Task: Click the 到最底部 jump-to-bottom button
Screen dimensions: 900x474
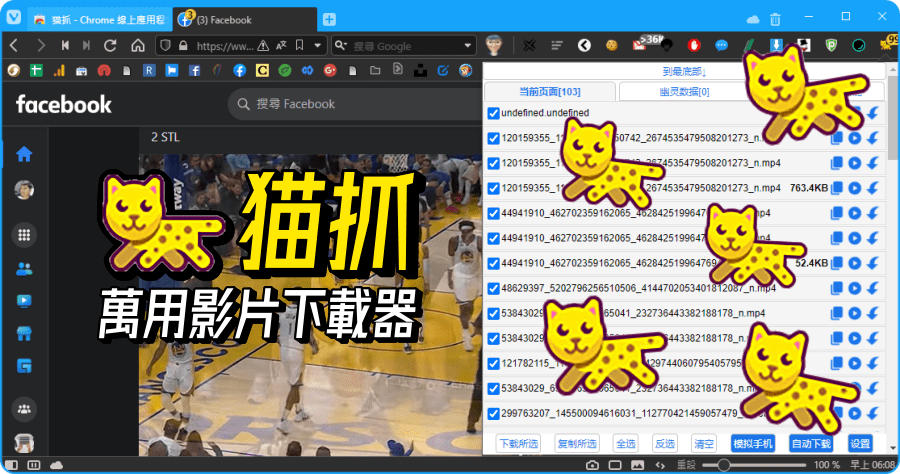Action: (684, 71)
